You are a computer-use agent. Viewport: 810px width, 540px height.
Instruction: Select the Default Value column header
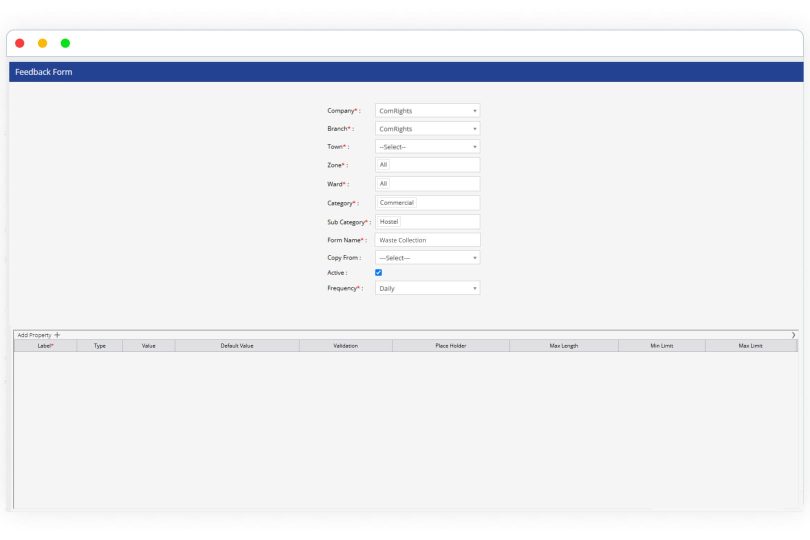[x=237, y=346]
